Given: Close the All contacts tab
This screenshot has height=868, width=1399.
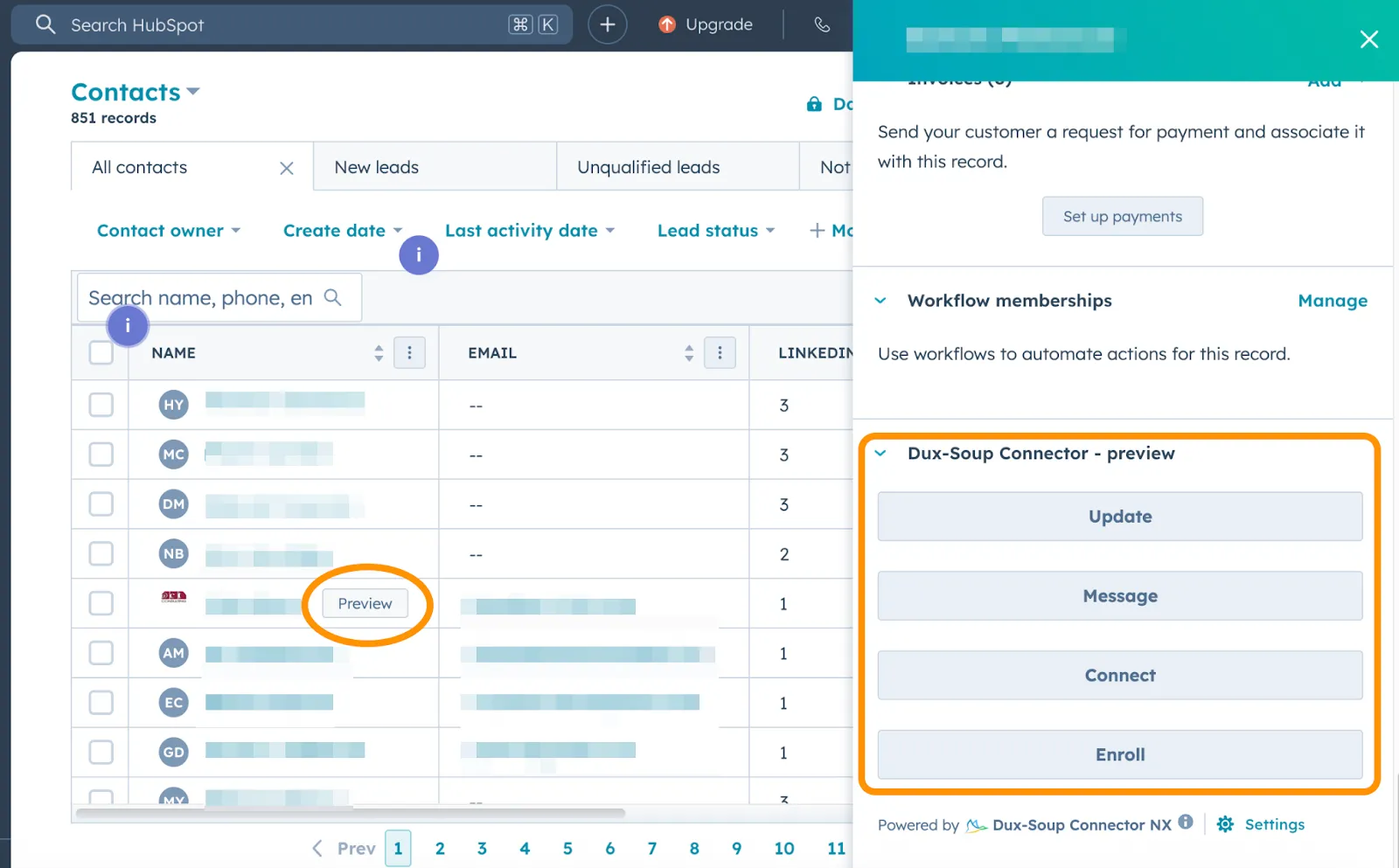Looking at the screenshot, I should click(x=287, y=168).
